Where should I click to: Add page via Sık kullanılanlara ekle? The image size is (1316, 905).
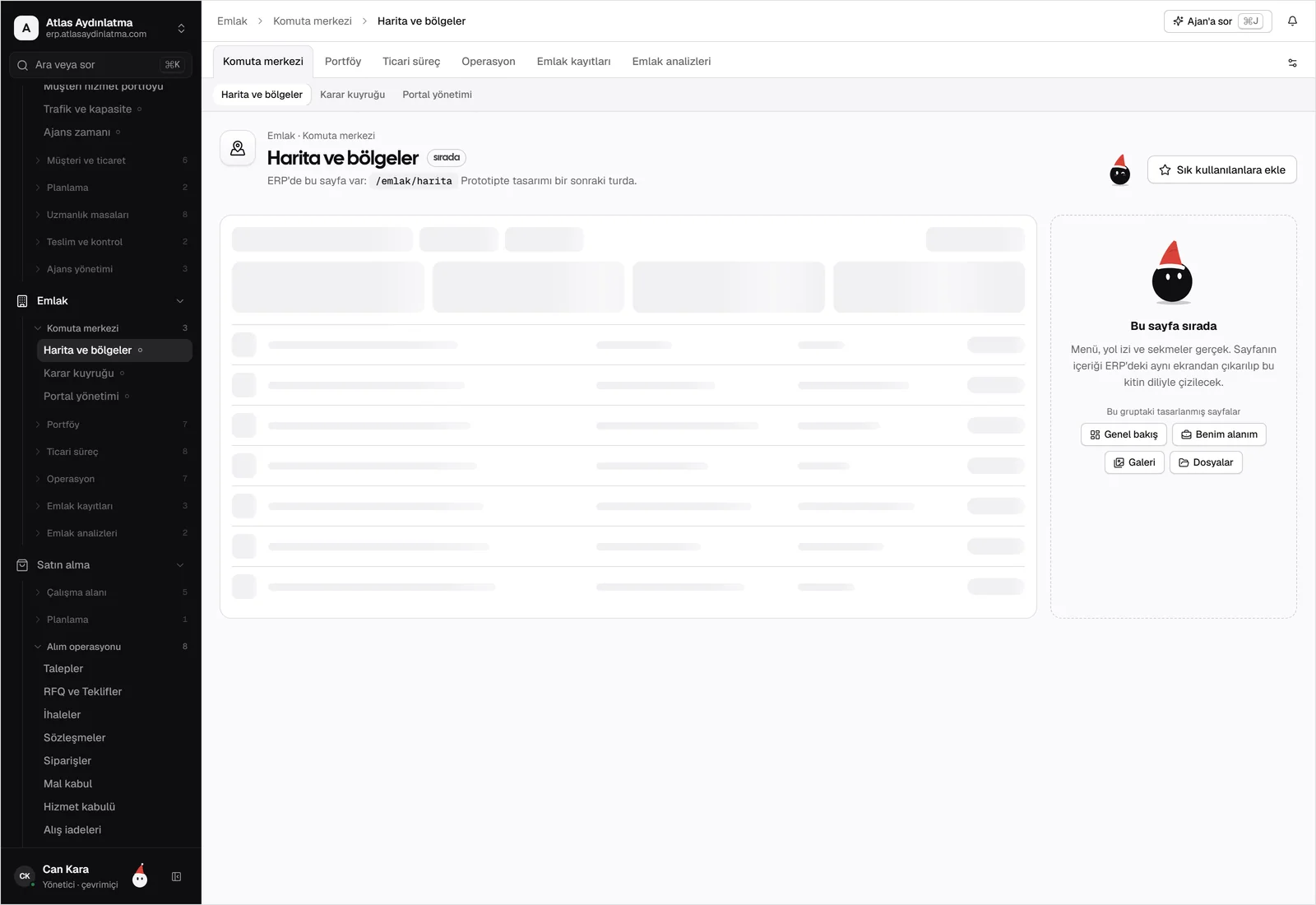(1222, 170)
